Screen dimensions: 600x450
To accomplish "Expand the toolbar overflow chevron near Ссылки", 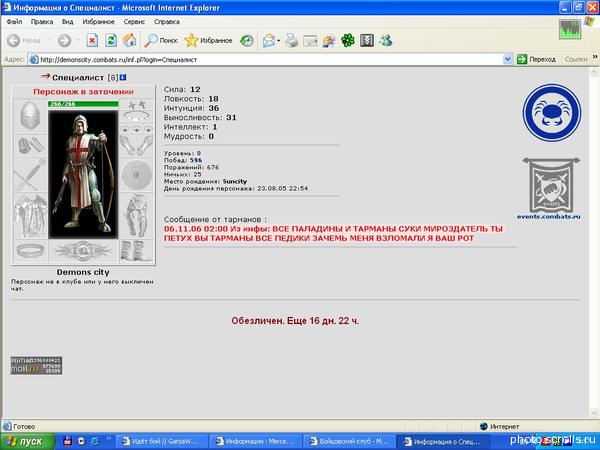I will point(595,57).
